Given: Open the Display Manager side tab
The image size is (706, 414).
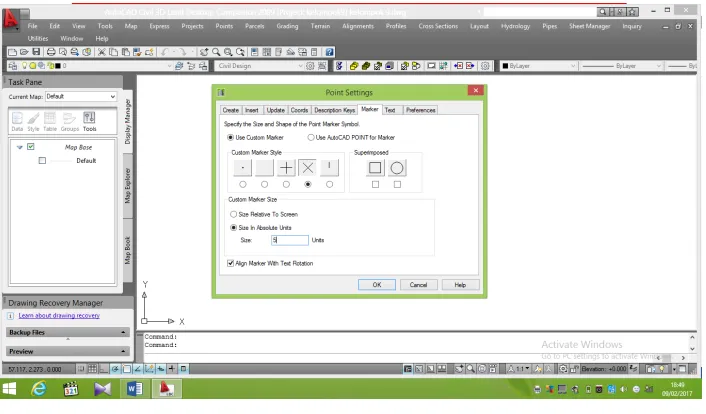Looking at the screenshot, I should [x=127, y=122].
